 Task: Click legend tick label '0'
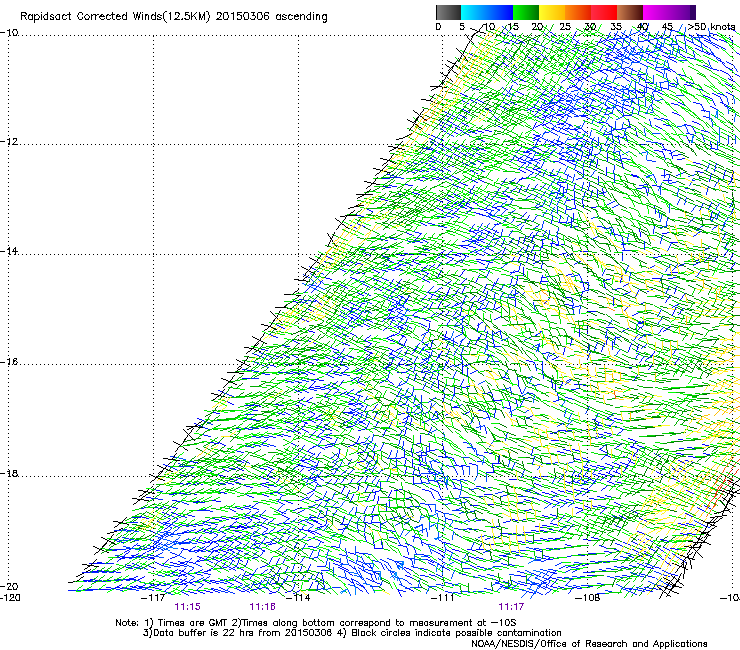[x=438, y=27]
